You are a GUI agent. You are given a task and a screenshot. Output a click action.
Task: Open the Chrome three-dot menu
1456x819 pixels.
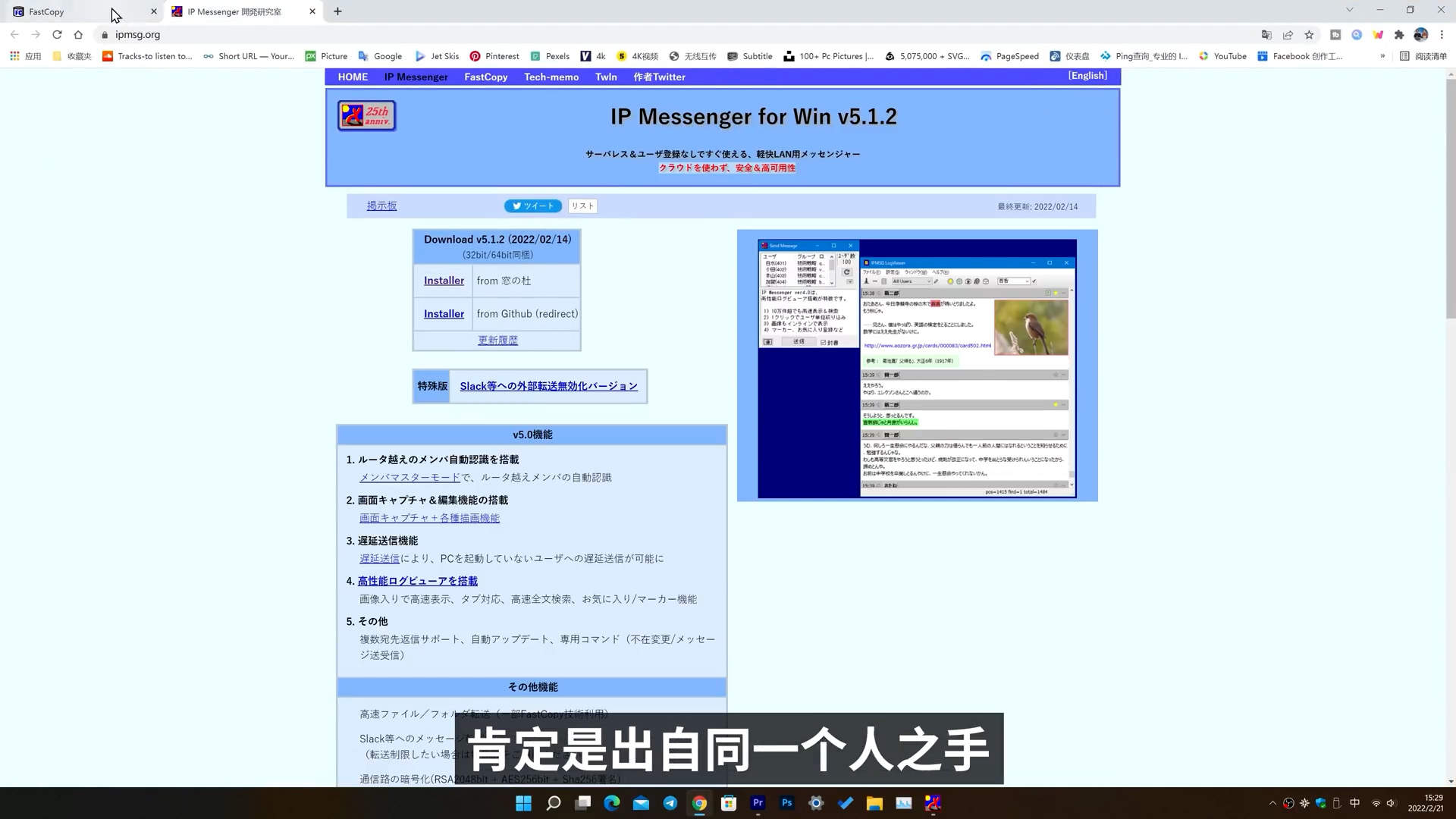(1442, 35)
